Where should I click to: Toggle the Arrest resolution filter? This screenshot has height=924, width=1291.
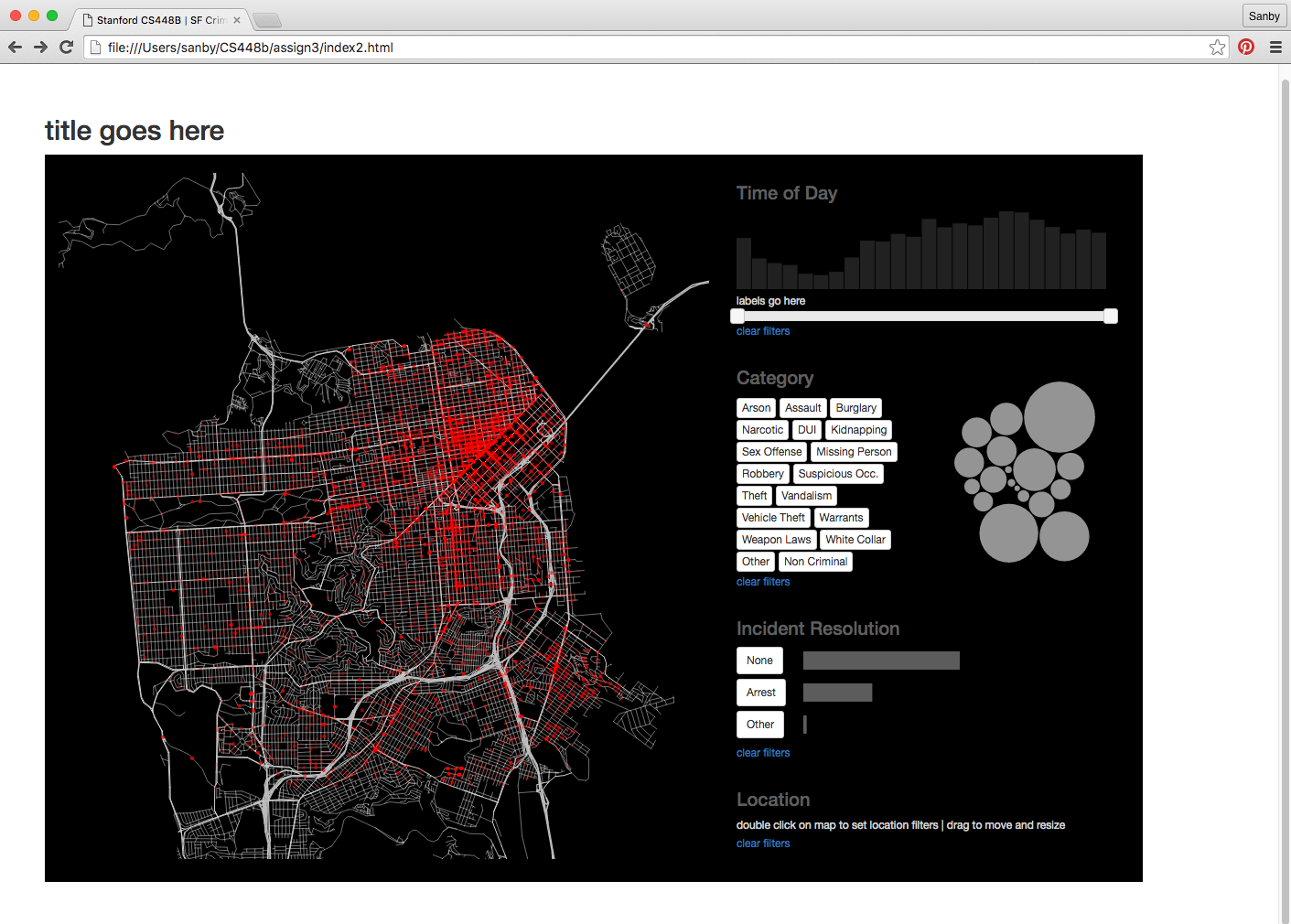(761, 693)
